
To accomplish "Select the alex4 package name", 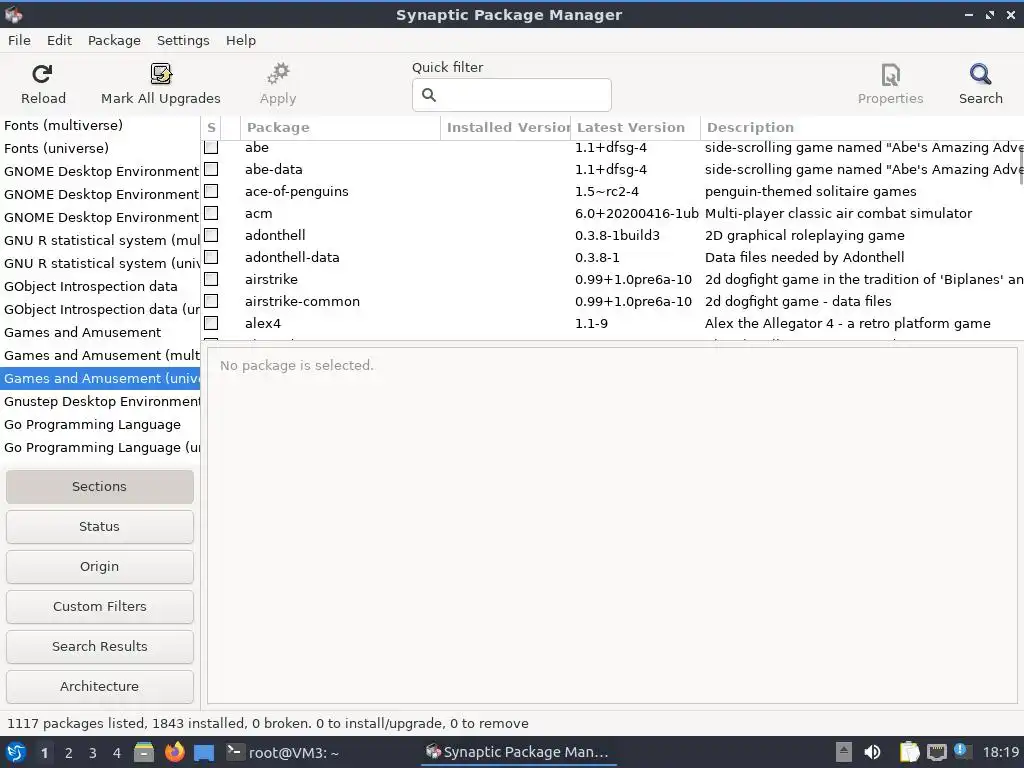I will (x=263, y=323).
